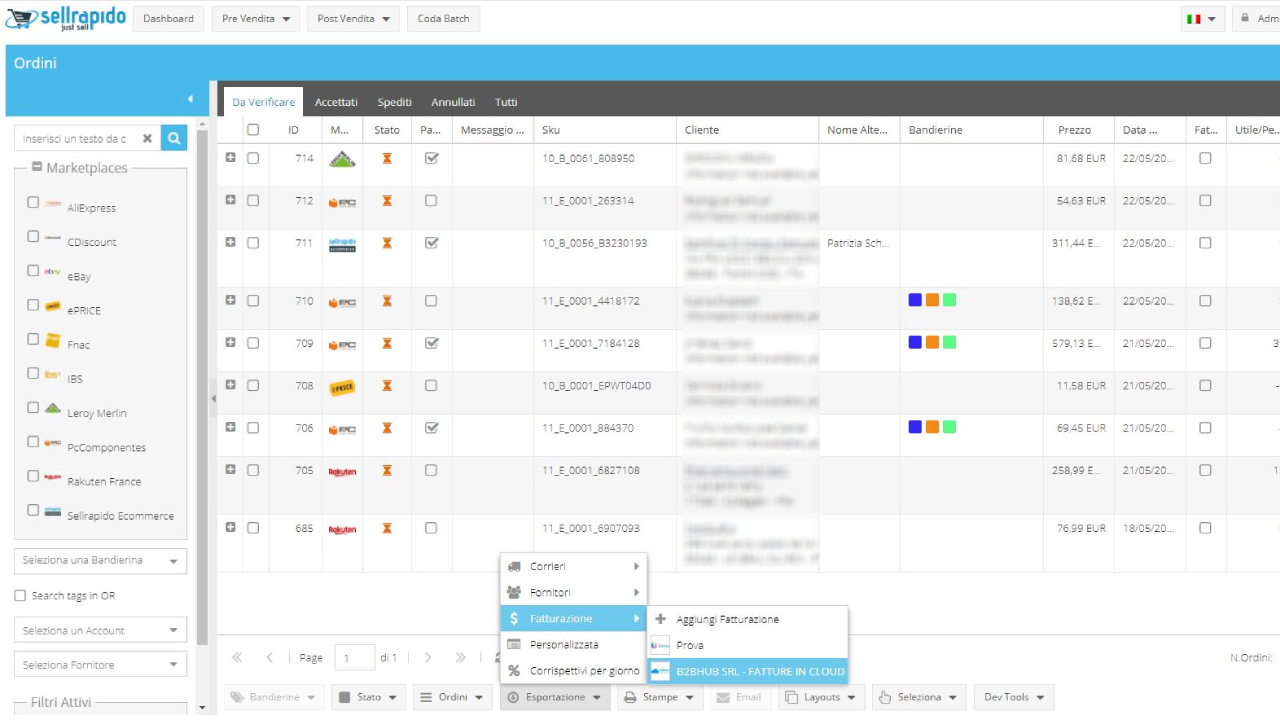Click the hourglass status icon in order 712
Screen dimensions: 1280x720
pos(387,201)
